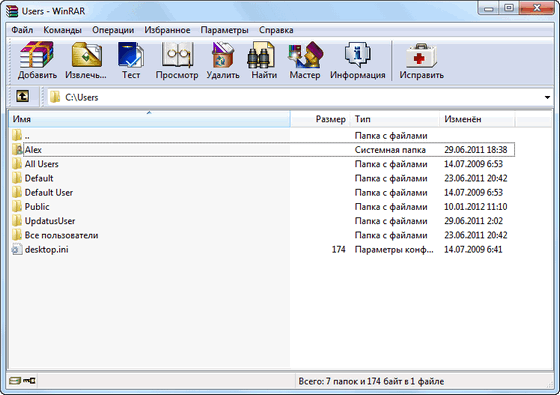The image size is (560, 395).
Task: Click the 29.06.2011 18:38 date cell
Action: pos(476,150)
